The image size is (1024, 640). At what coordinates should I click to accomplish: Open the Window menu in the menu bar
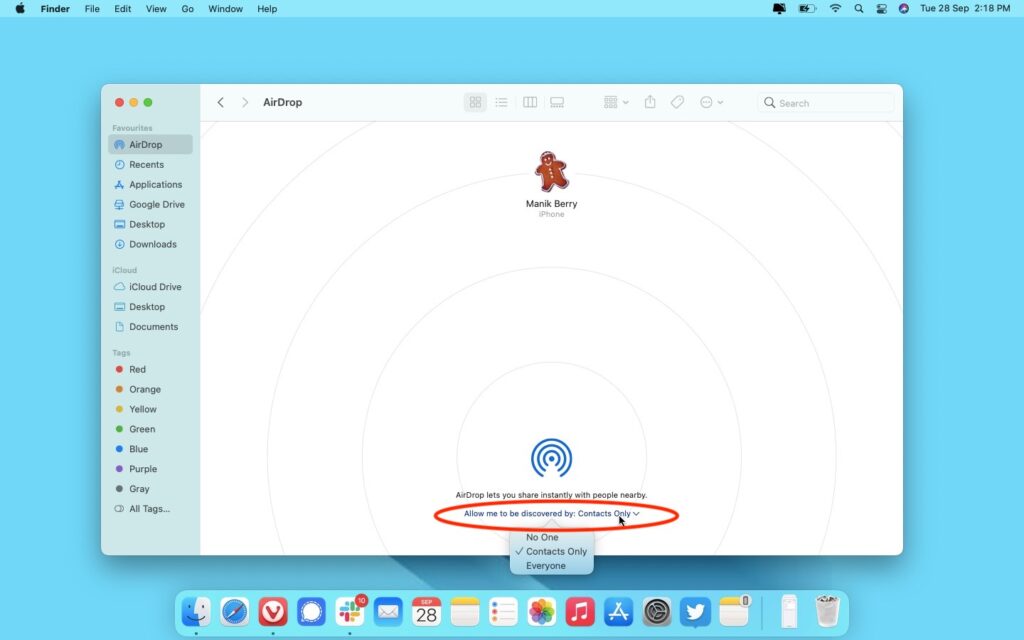(x=225, y=8)
